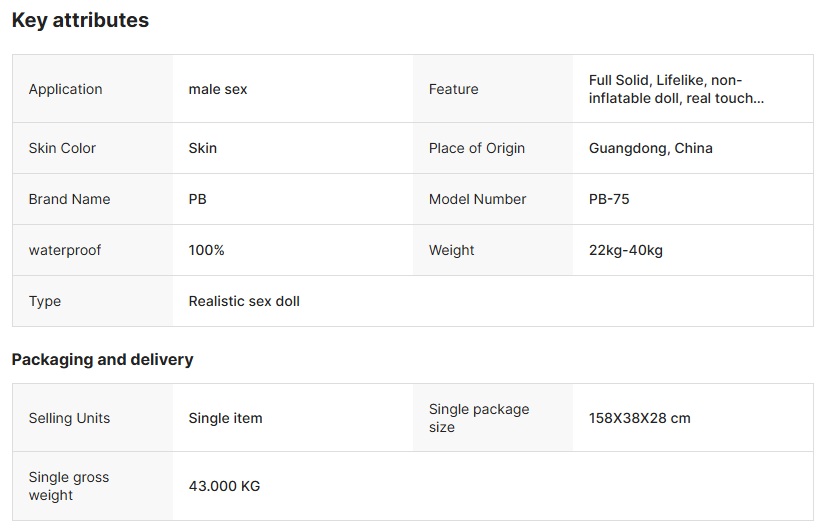
Task: Click the 158X38X28 cm value
Action: coord(640,418)
